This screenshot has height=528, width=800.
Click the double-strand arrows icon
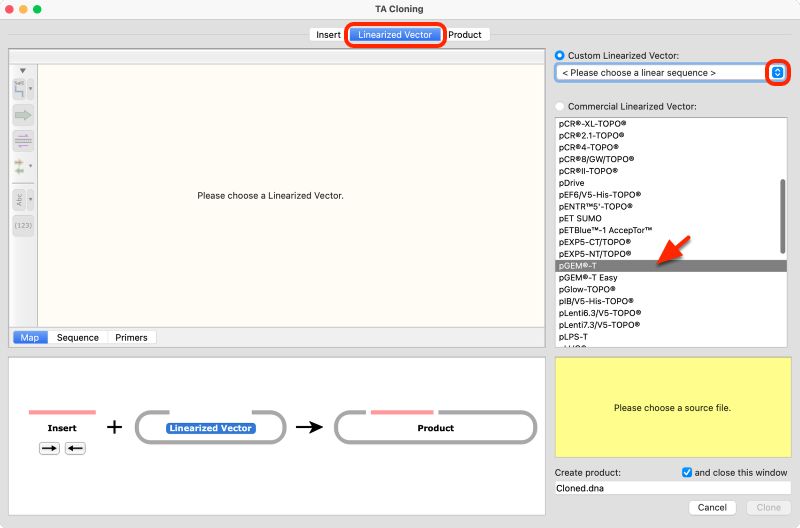(23, 141)
